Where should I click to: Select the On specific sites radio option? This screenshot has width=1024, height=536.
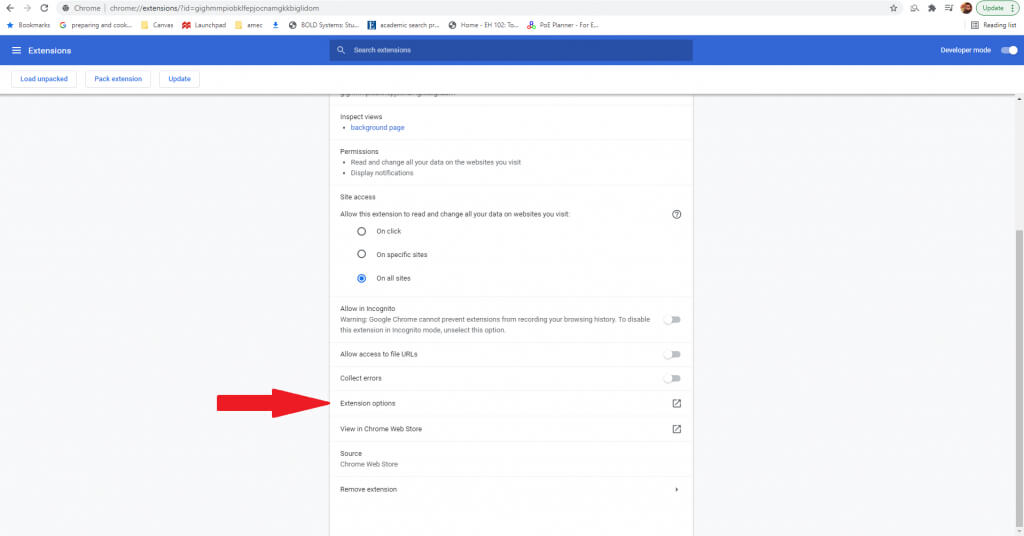coord(362,255)
